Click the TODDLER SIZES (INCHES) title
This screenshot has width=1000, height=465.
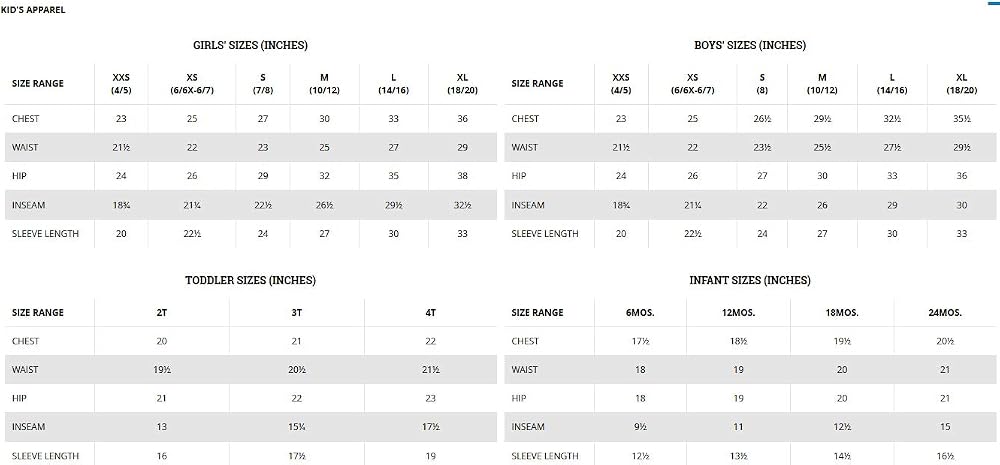(250, 280)
